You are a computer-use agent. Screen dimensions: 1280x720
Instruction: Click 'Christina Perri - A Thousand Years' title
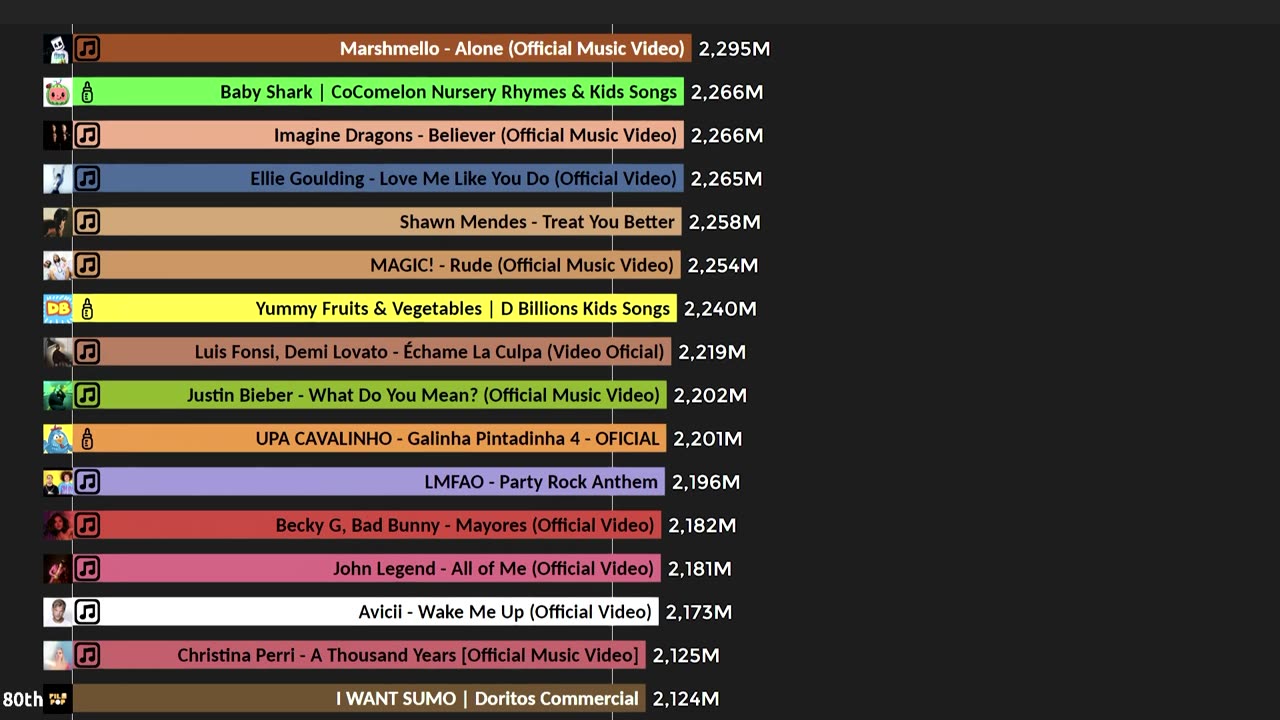pyautogui.click(x=408, y=655)
